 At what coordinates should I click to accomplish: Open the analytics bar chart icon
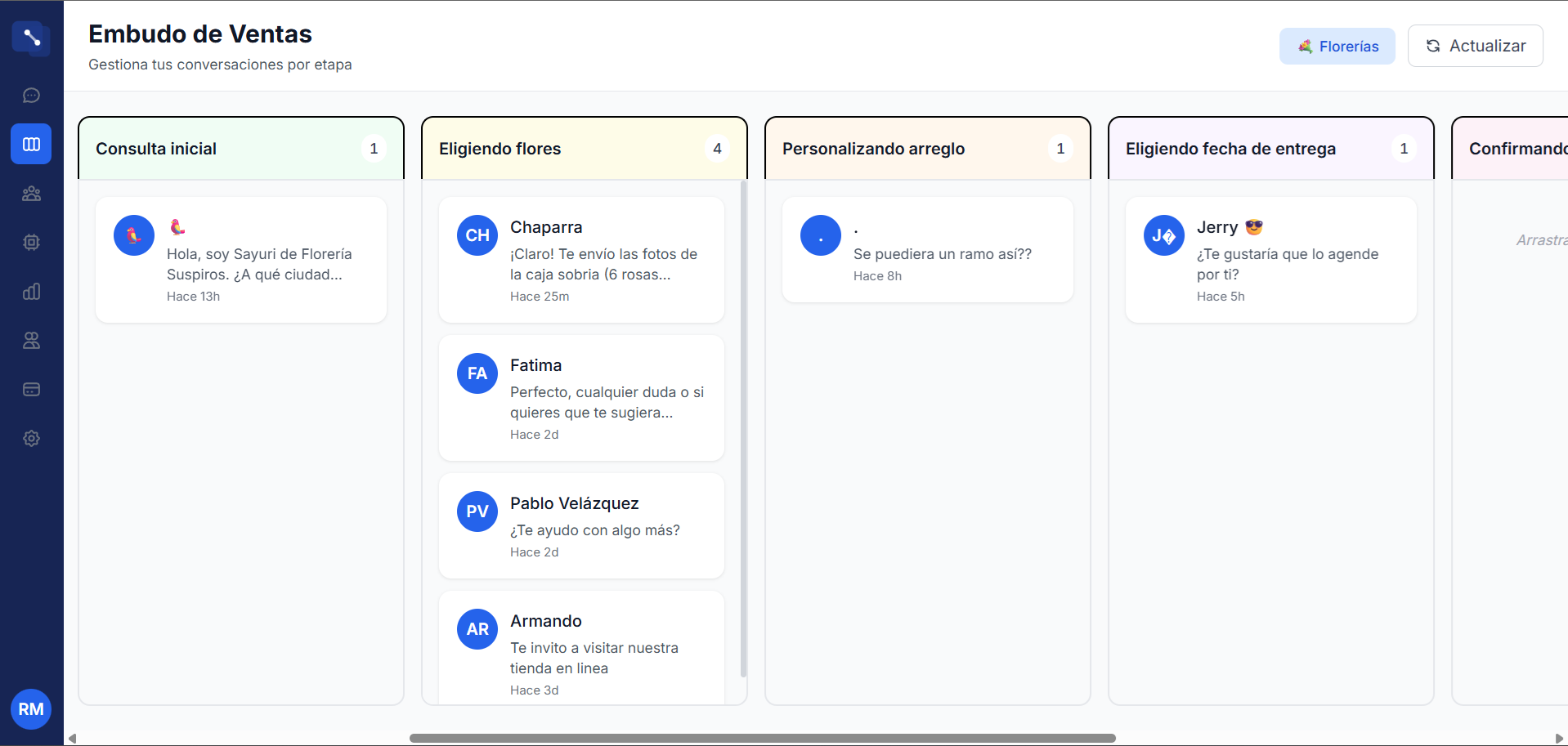coord(31,292)
